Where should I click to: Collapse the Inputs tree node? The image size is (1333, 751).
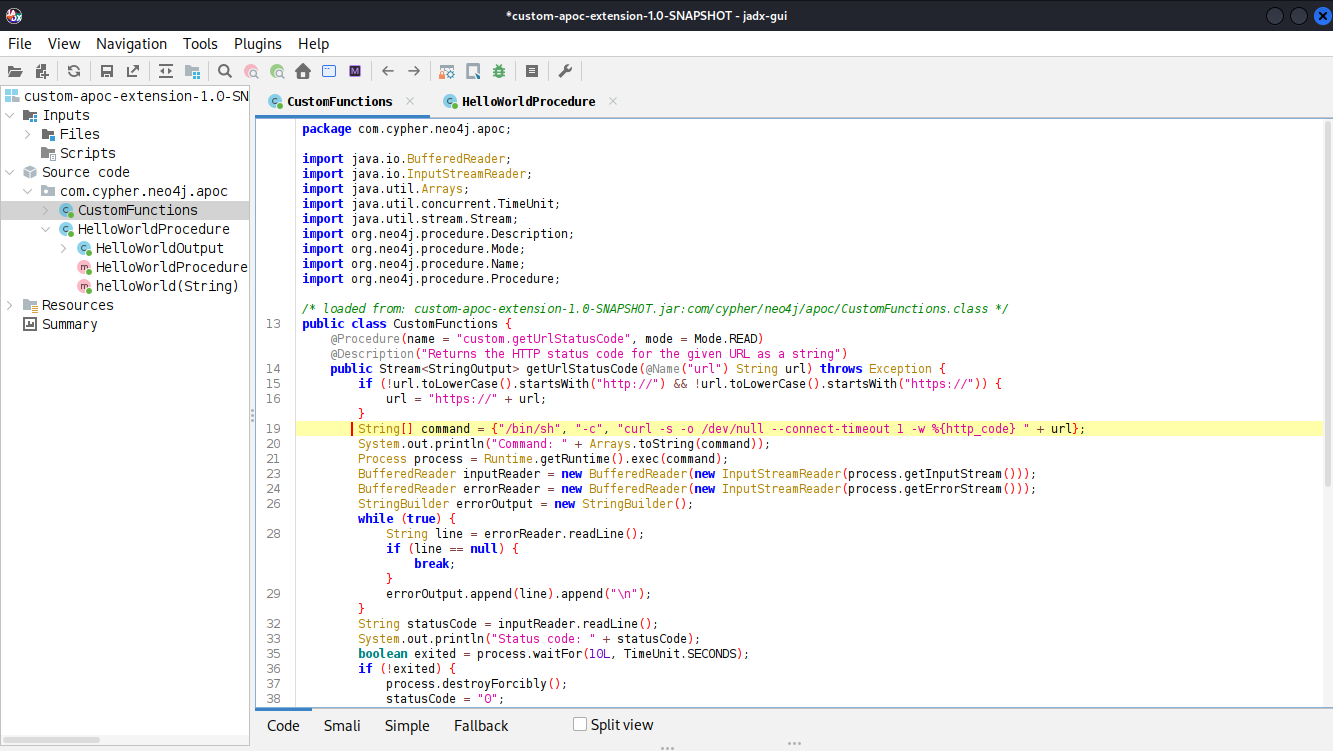(10, 115)
